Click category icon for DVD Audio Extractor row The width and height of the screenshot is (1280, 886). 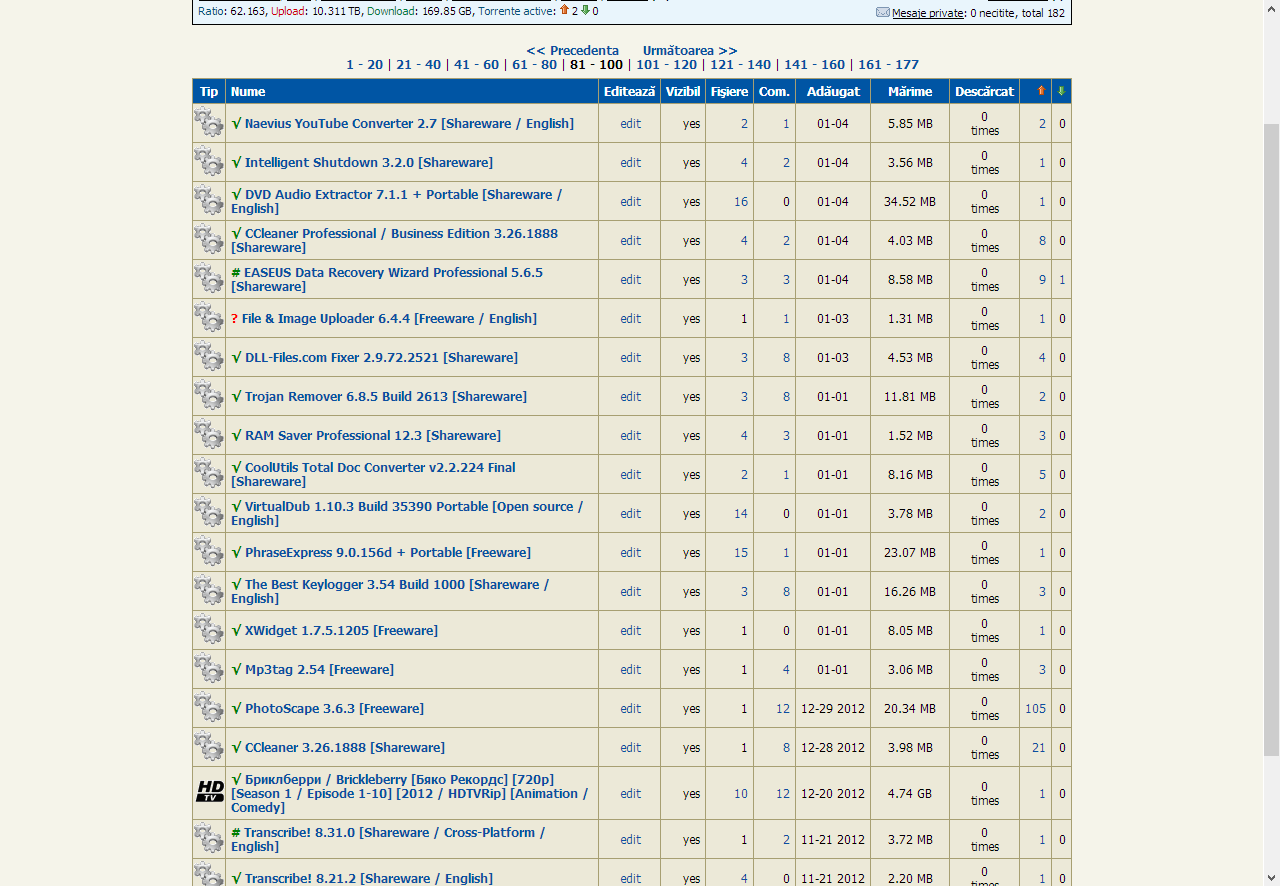(209, 201)
